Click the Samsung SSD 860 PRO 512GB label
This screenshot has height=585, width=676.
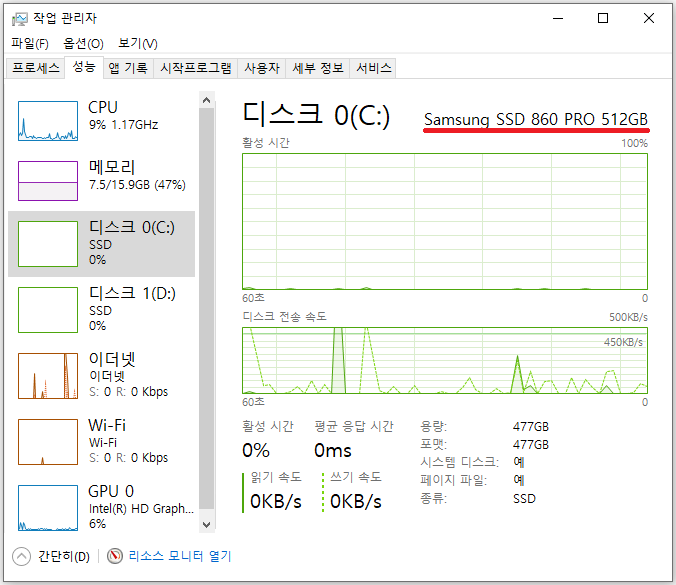pyautogui.click(x=536, y=119)
